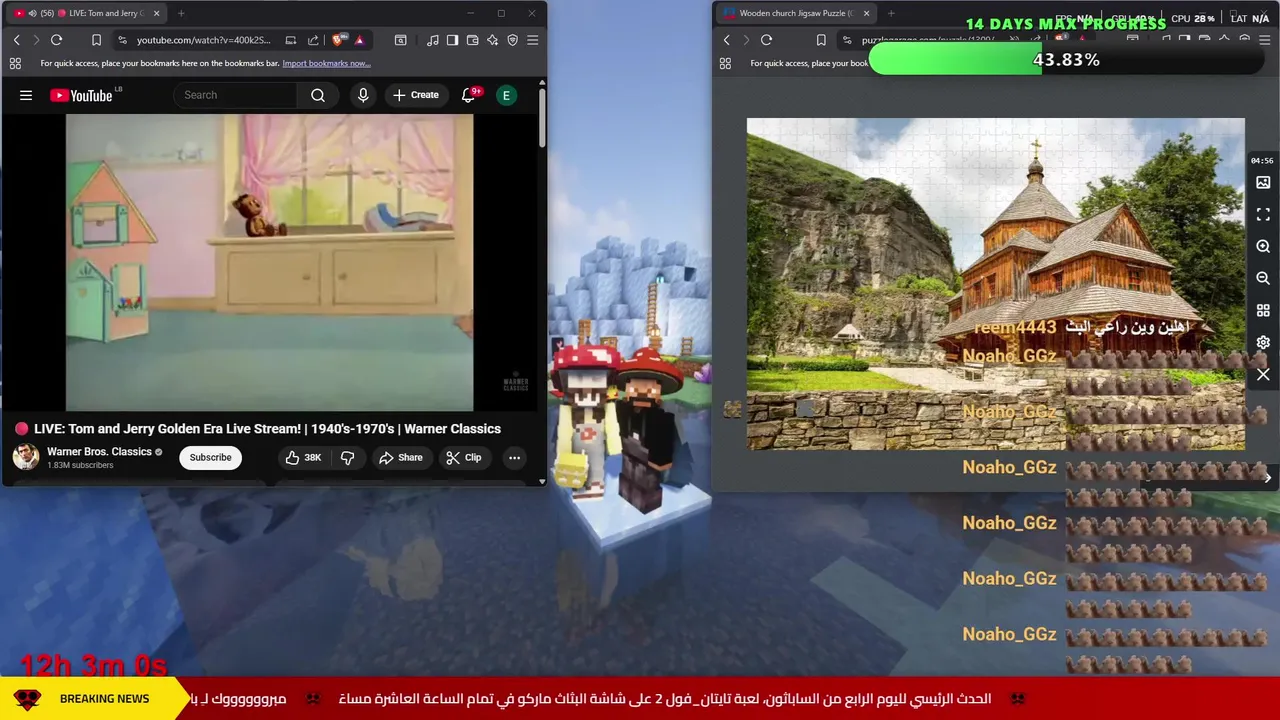This screenshot has width=1280, height=720.
Task: Click the wooden church puzzle image
Action: coord(996,284)
